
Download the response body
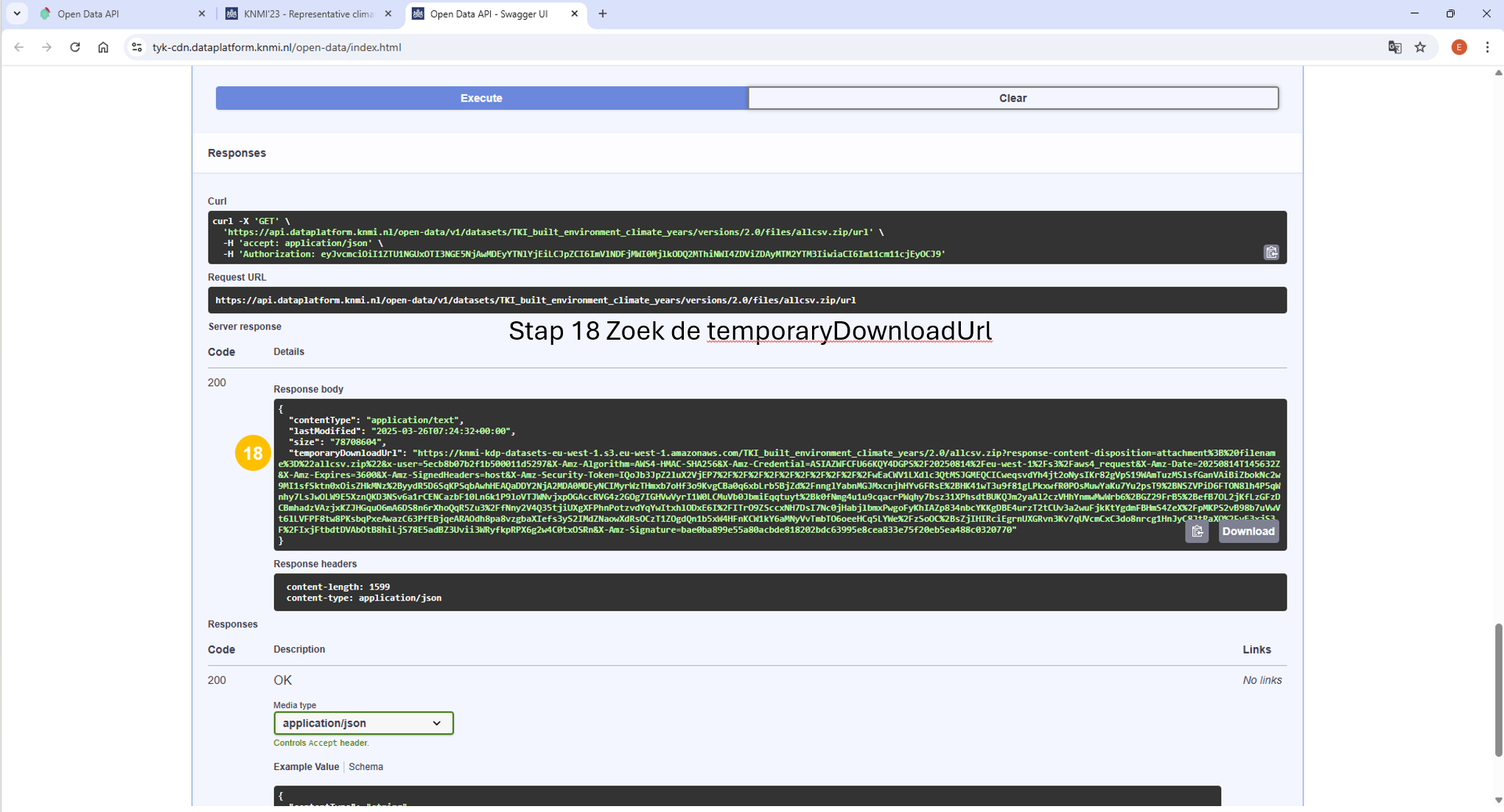tap(1248, 531)
